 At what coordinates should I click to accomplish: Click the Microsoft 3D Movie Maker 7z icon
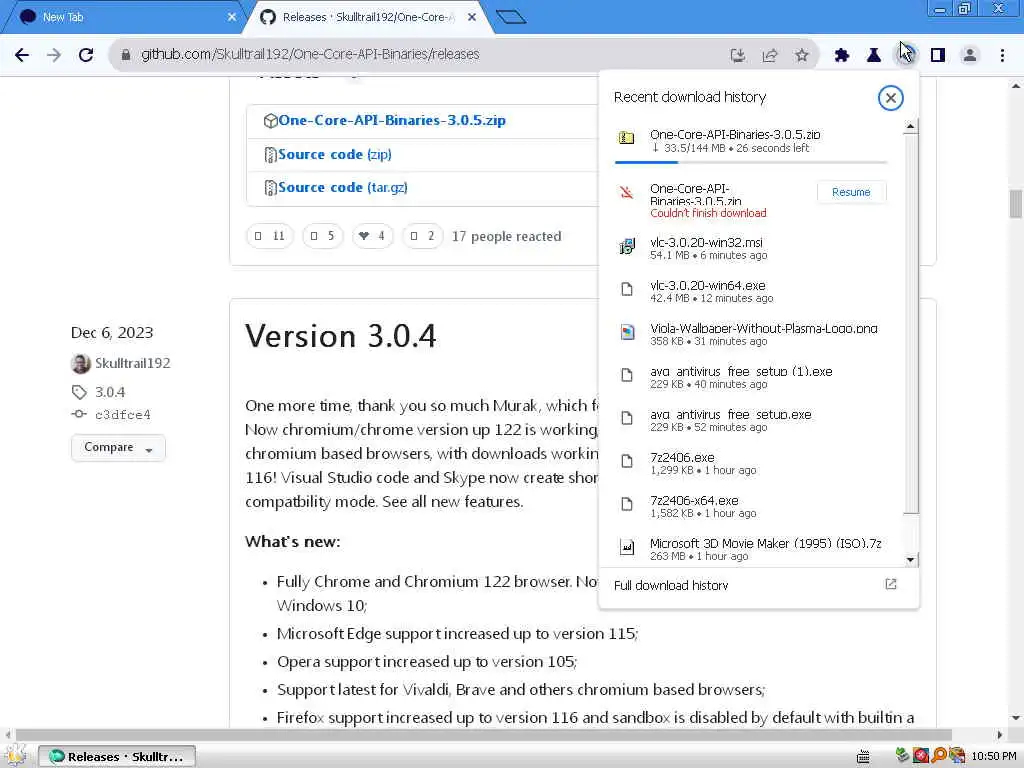pyautogui.click(x=627, y=547)
